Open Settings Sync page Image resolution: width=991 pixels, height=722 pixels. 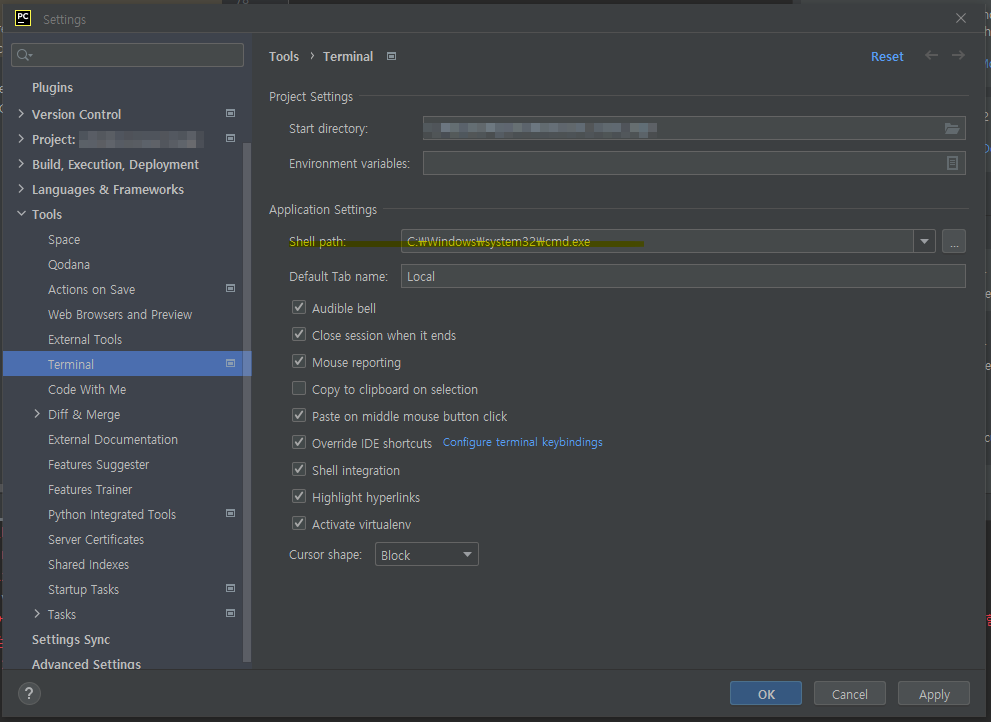coord(71,639)
